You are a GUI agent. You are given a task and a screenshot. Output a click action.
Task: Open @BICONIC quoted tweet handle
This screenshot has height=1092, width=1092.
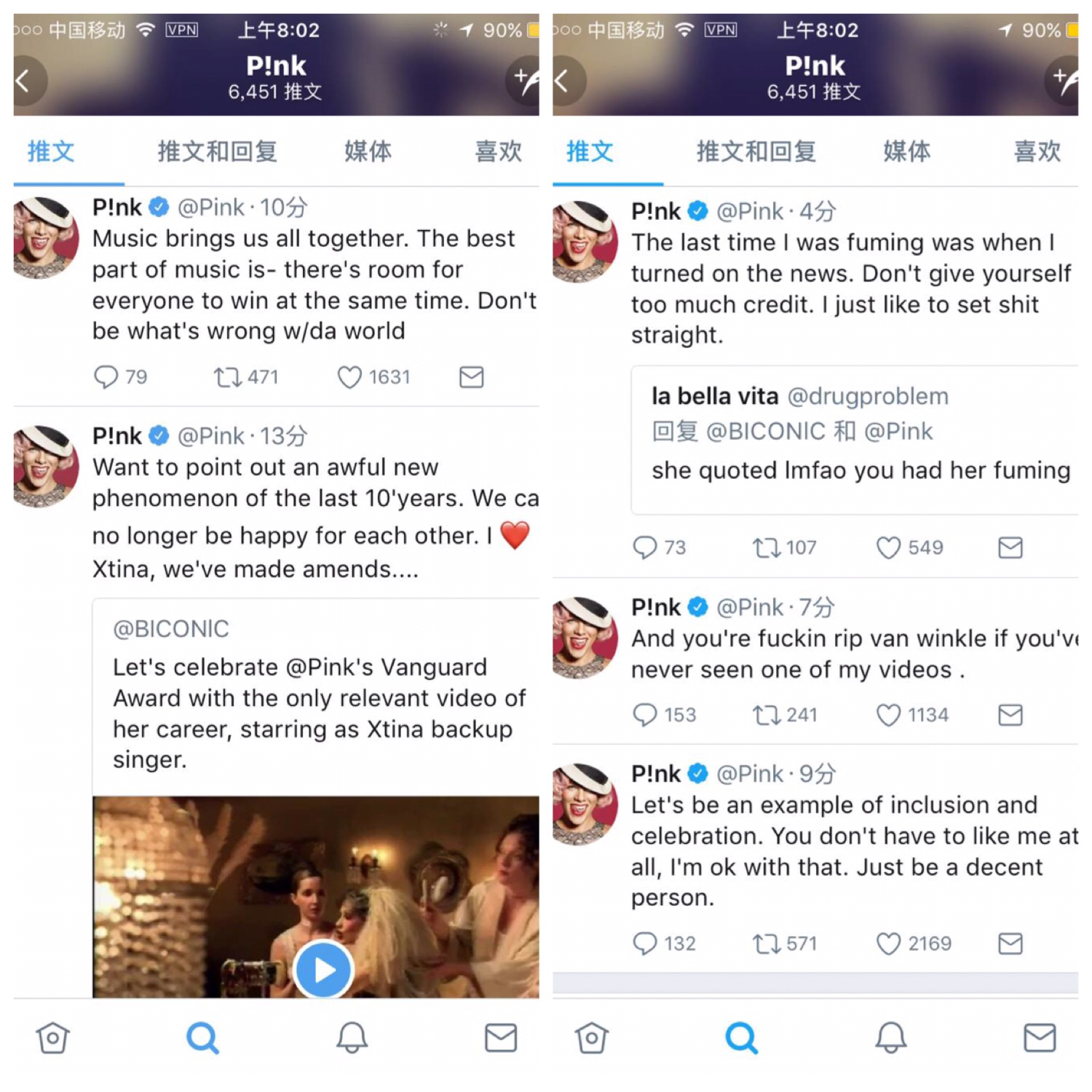(x=171, y=628)
